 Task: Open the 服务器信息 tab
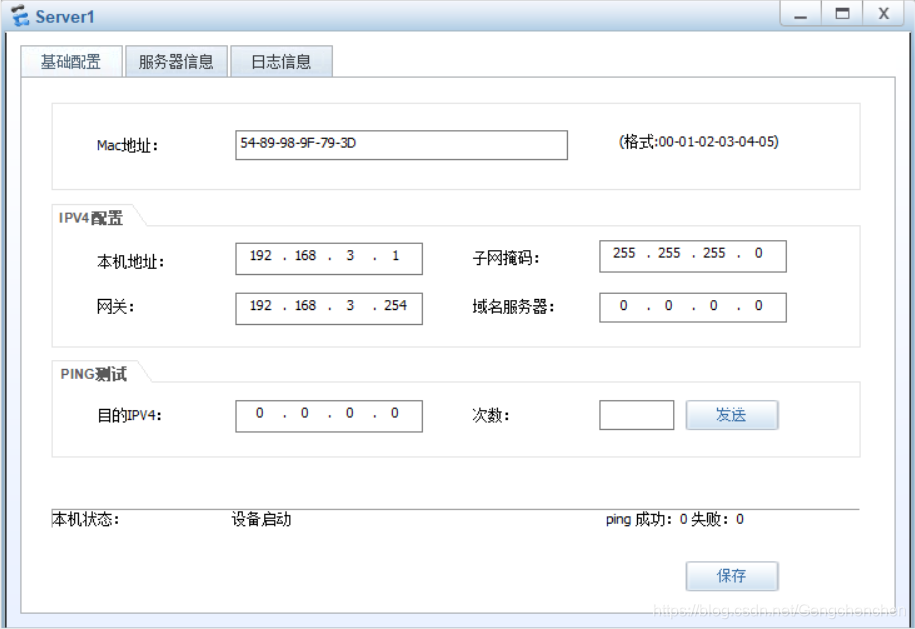pyautogui.click(x=176, y=61)
